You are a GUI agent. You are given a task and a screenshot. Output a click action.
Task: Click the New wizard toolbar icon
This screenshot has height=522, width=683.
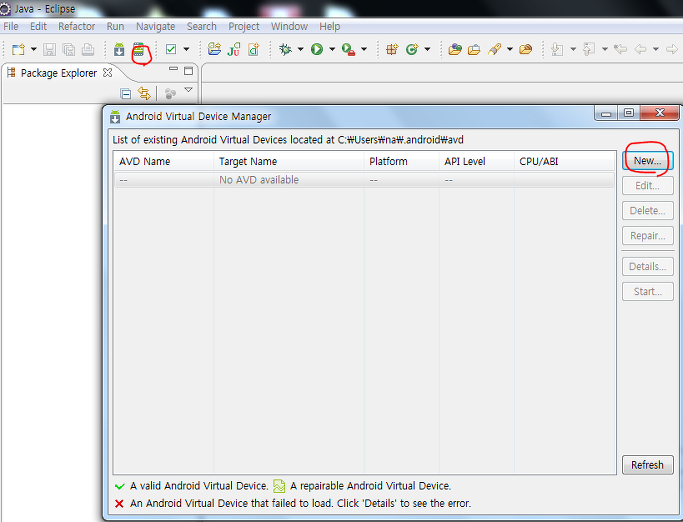pos(18,49)
